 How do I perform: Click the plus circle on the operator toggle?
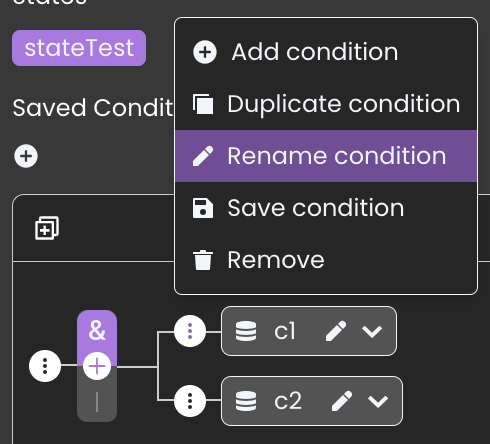[97, 366]
